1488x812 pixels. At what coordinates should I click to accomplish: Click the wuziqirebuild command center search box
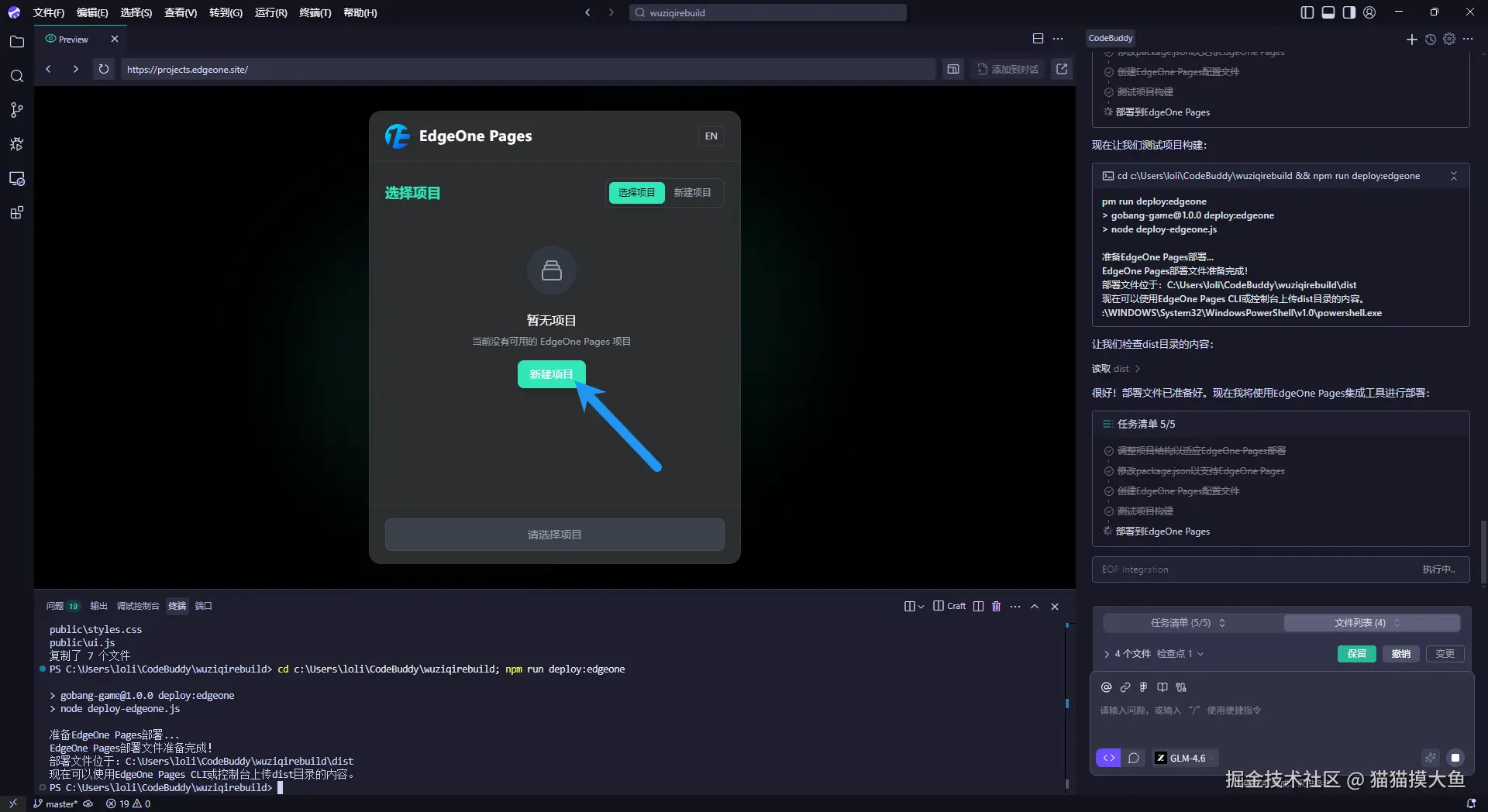pyautogui.click(x=768, y=12)
